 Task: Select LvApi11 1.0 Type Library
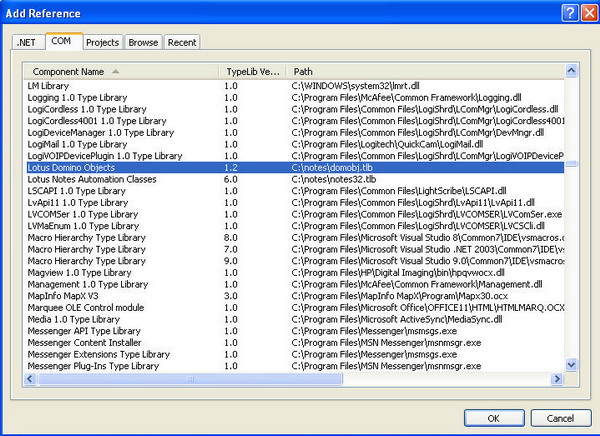pyautogui.click(x=295, y=202)
